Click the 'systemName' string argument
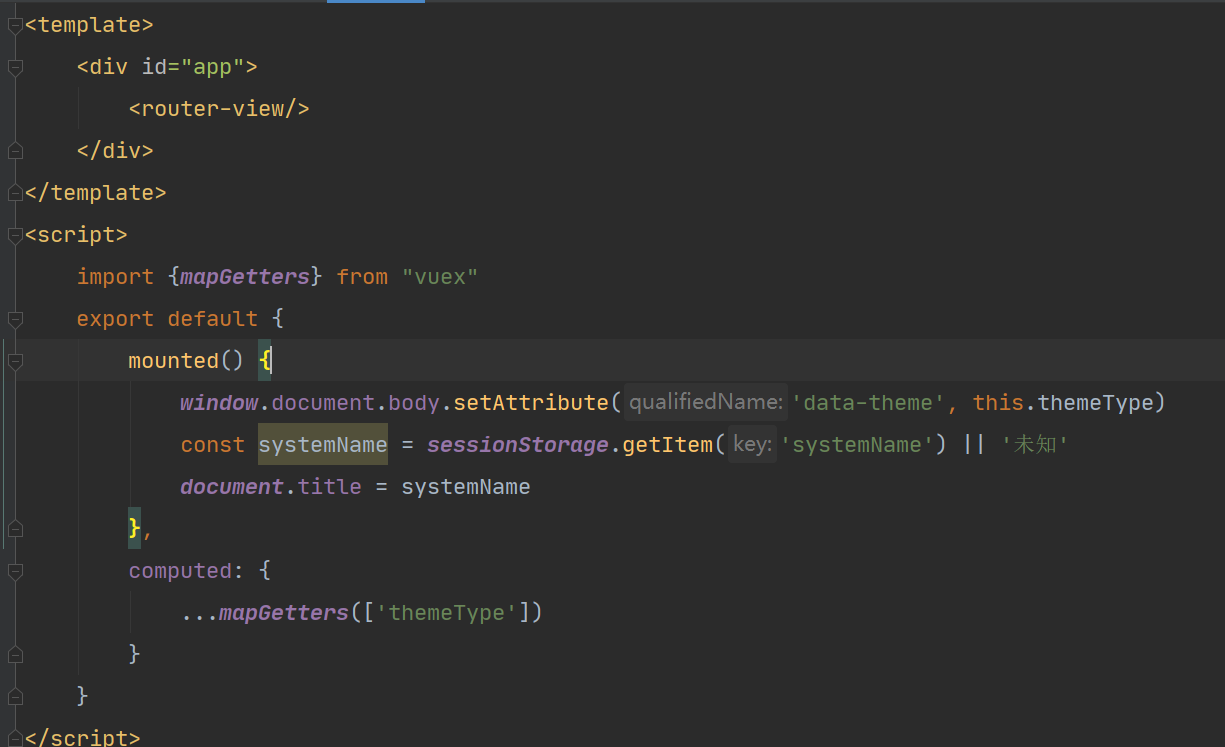 point(857,445)
